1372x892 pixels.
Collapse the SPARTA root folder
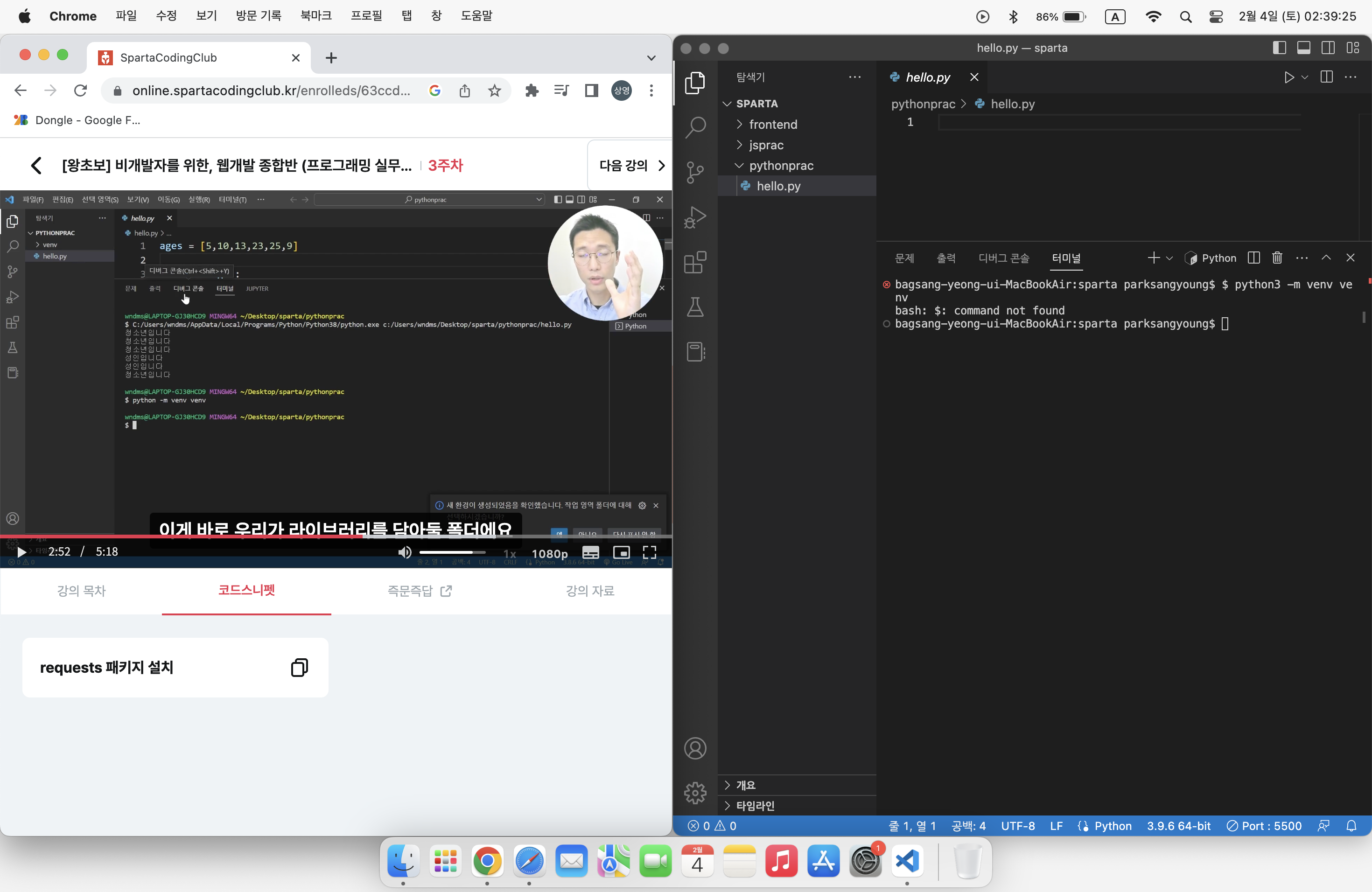coord(756,104)
